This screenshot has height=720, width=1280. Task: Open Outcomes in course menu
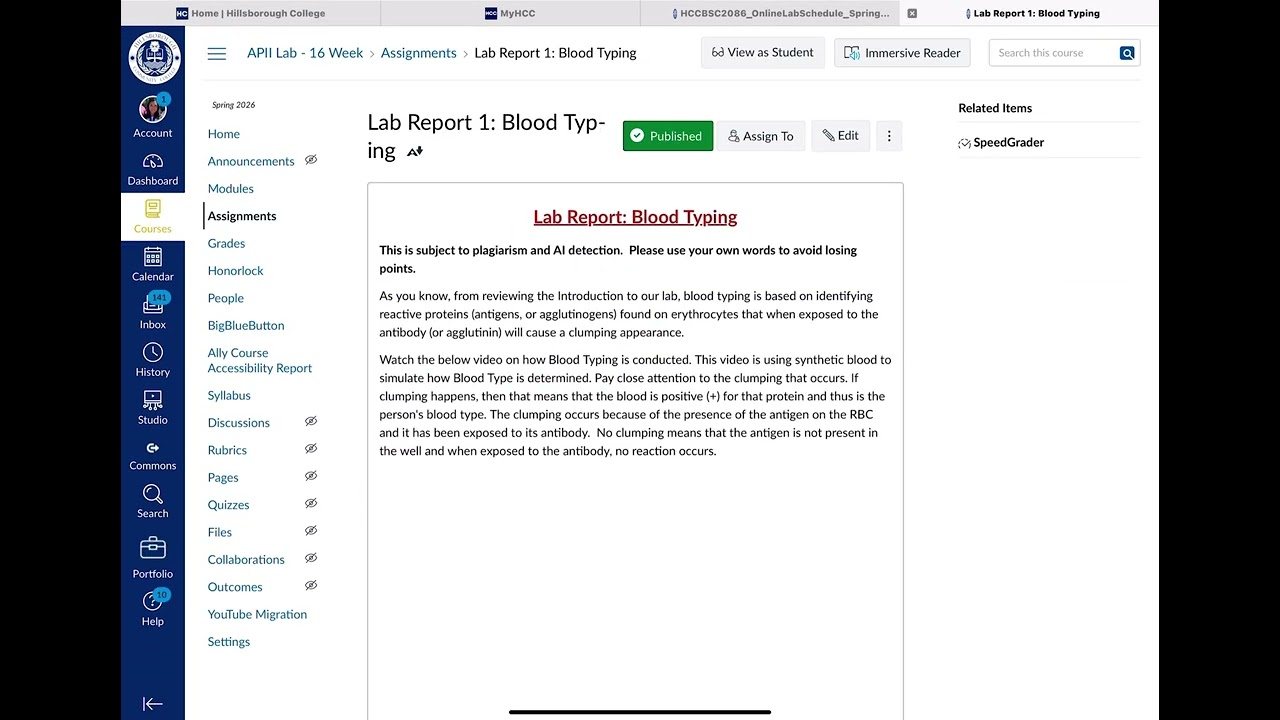[235, 587]
